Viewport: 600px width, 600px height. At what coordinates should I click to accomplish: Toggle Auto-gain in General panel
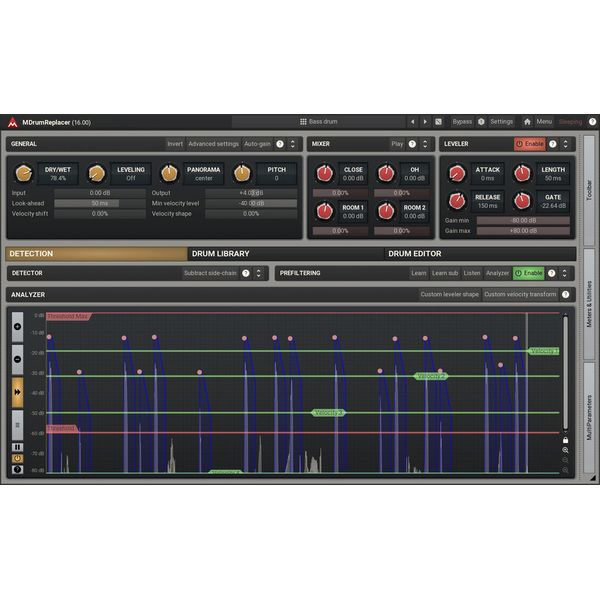point(257,144)
